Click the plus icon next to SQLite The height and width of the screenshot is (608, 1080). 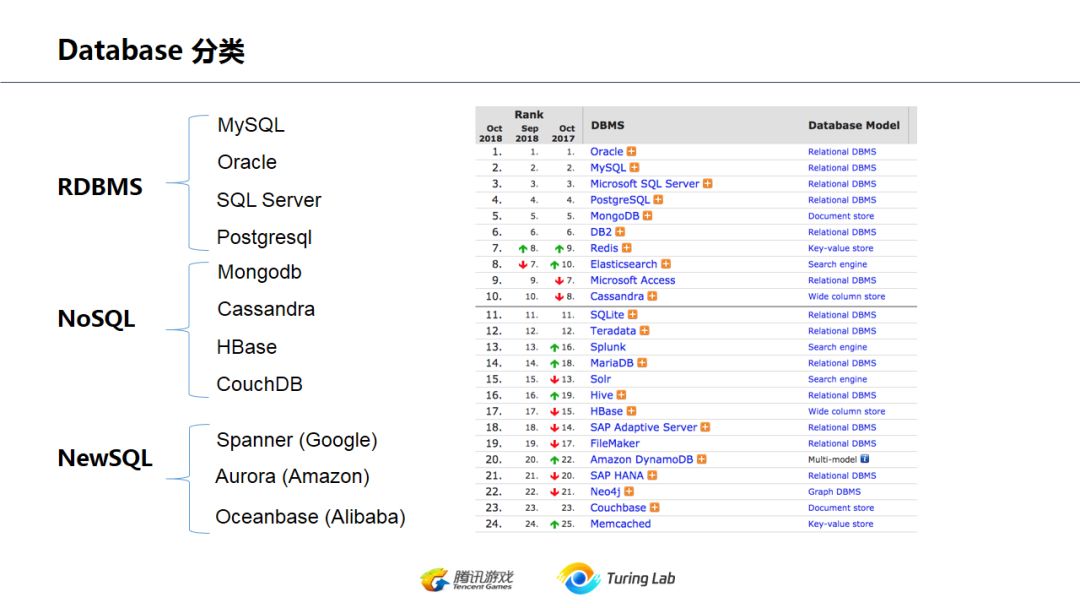[632, 315]
